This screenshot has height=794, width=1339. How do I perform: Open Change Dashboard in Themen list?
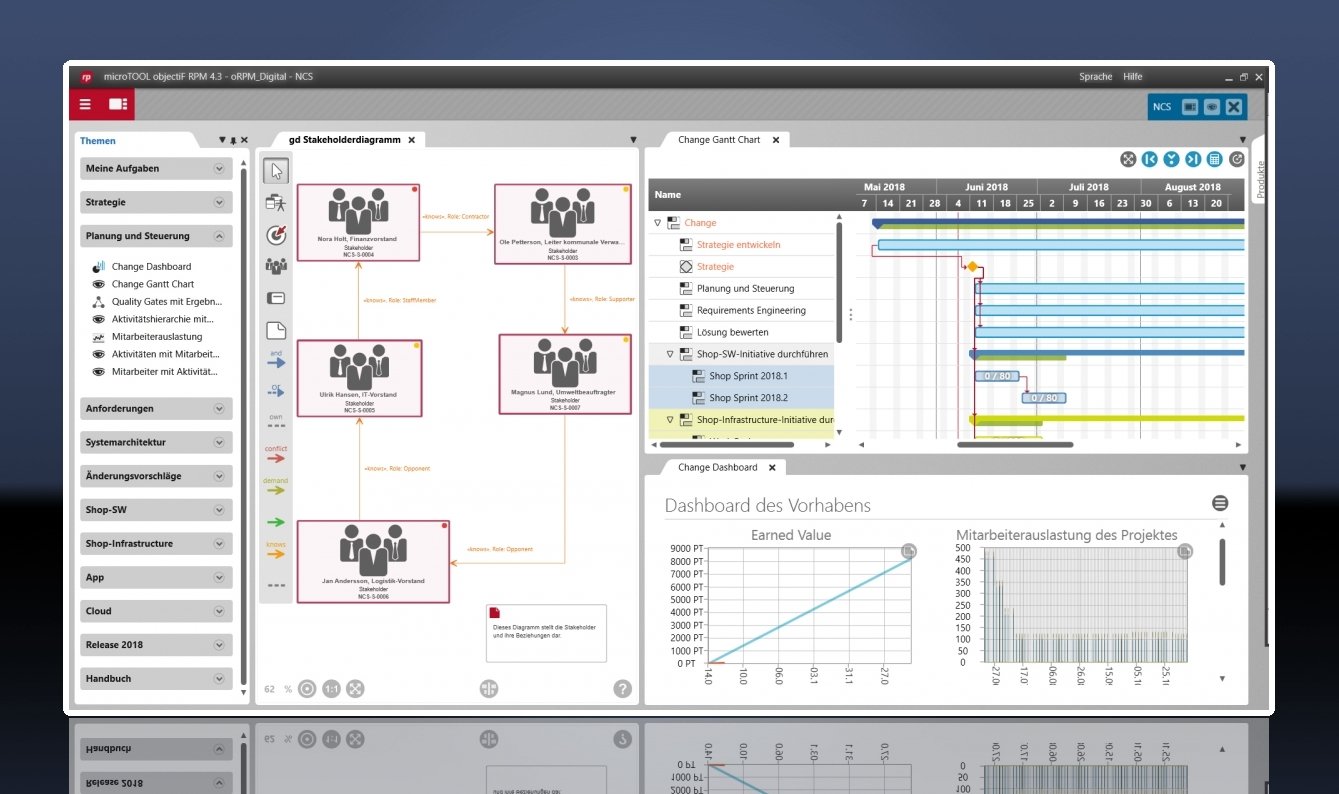tap(151, 267)
